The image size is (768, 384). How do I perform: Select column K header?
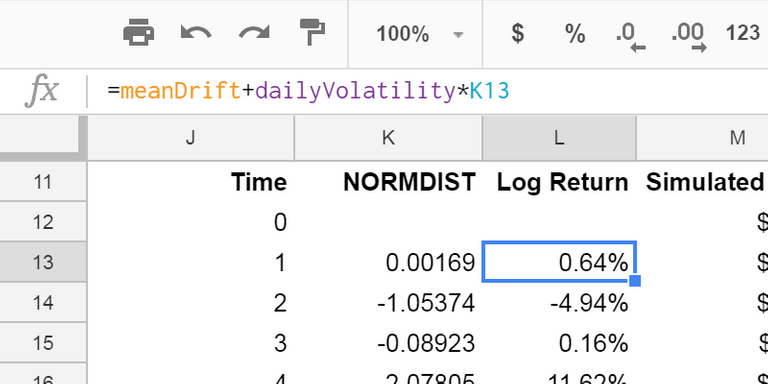(388, 138)
